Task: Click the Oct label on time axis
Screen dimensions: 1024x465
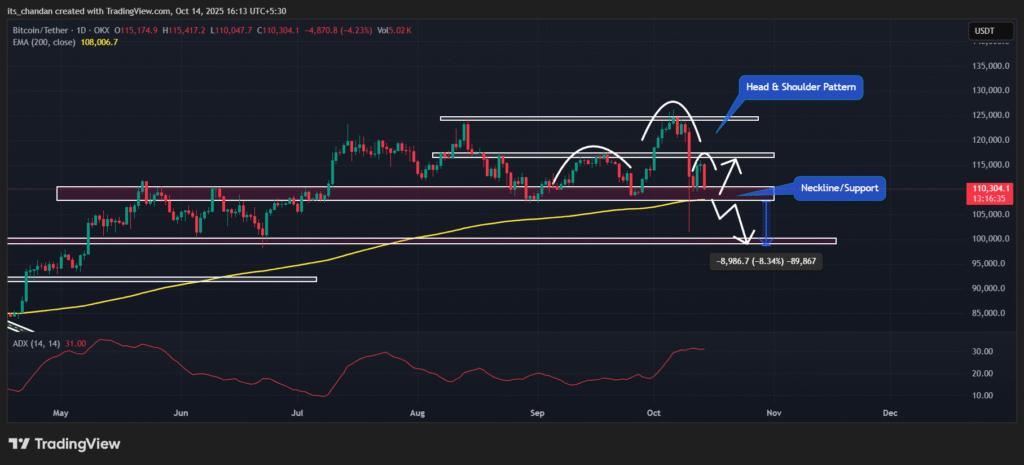Action: (x=655, y=411)
